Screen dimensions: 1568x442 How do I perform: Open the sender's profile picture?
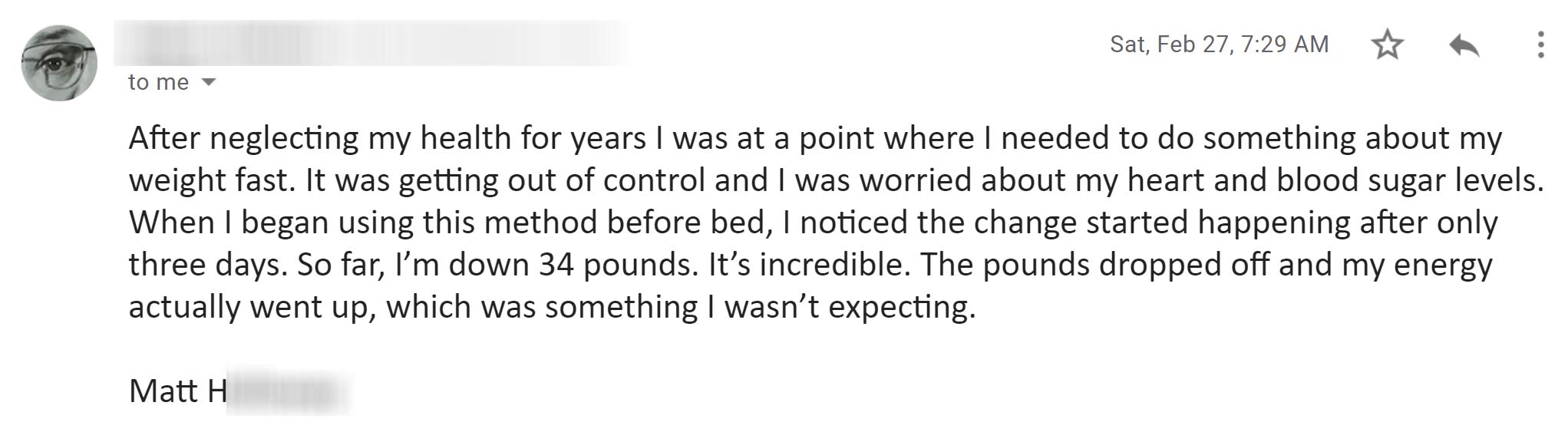coord(59,63)
